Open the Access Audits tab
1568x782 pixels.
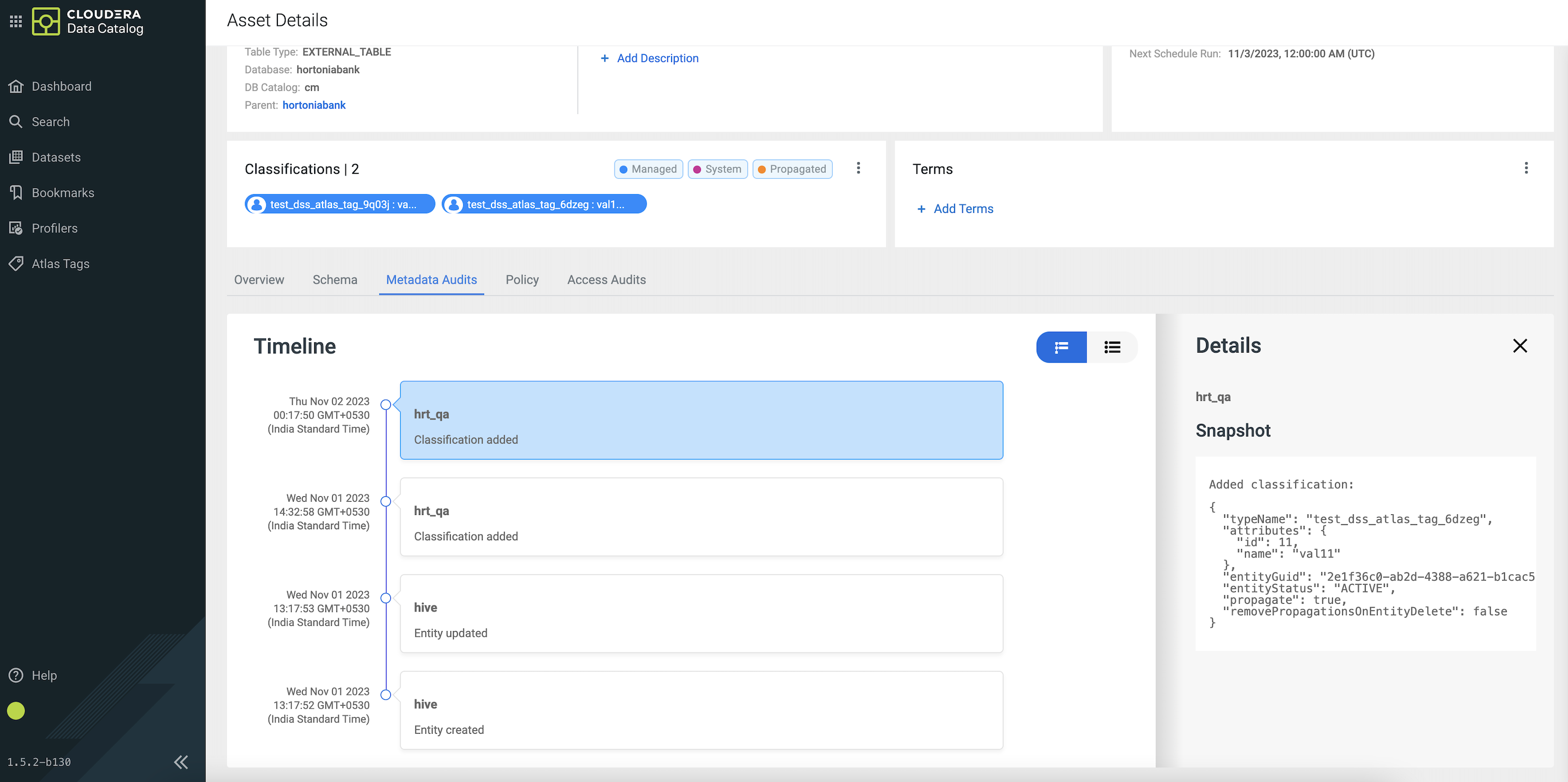coord(606,280)
